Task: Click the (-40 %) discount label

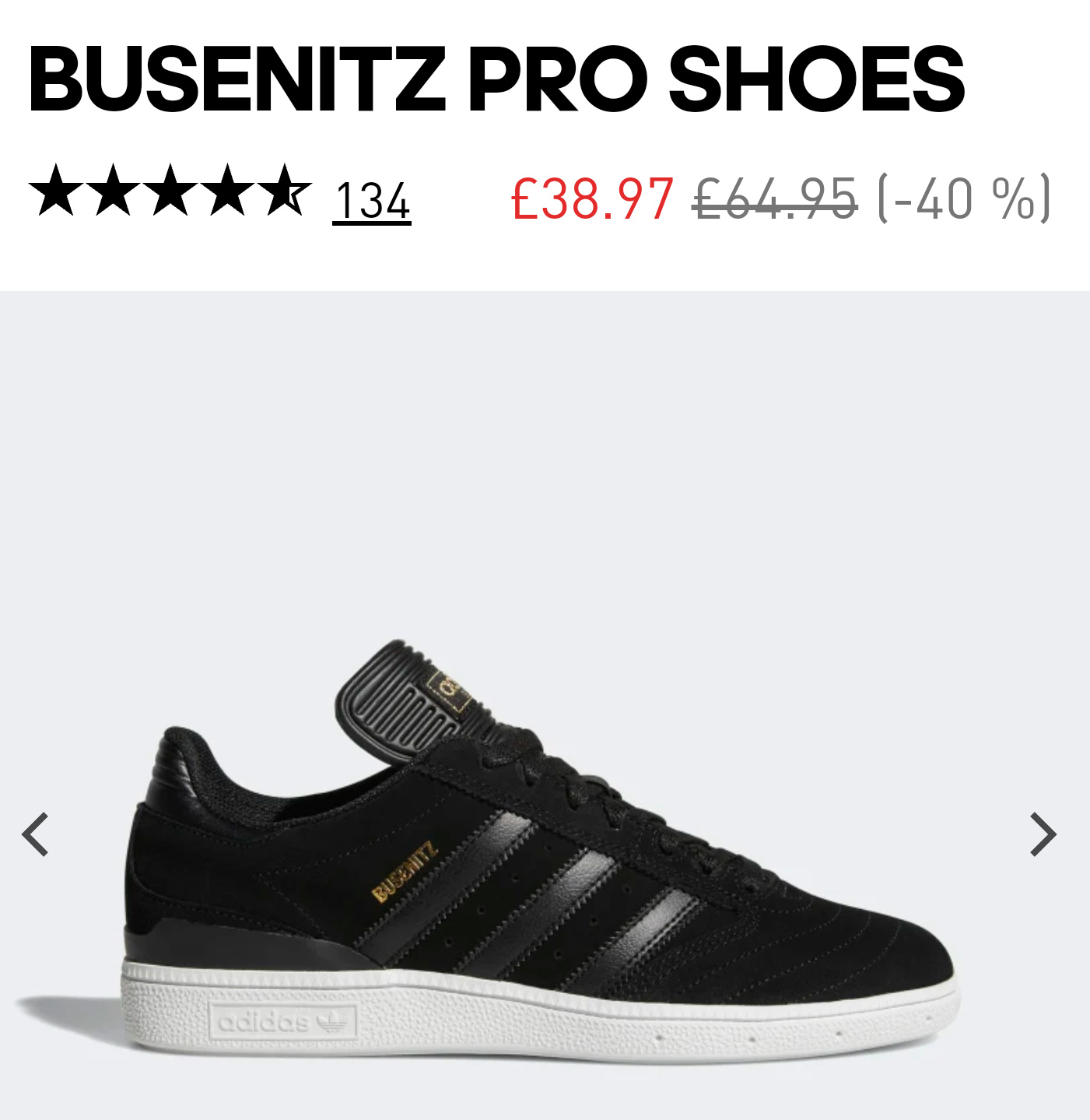Action: 964,198
